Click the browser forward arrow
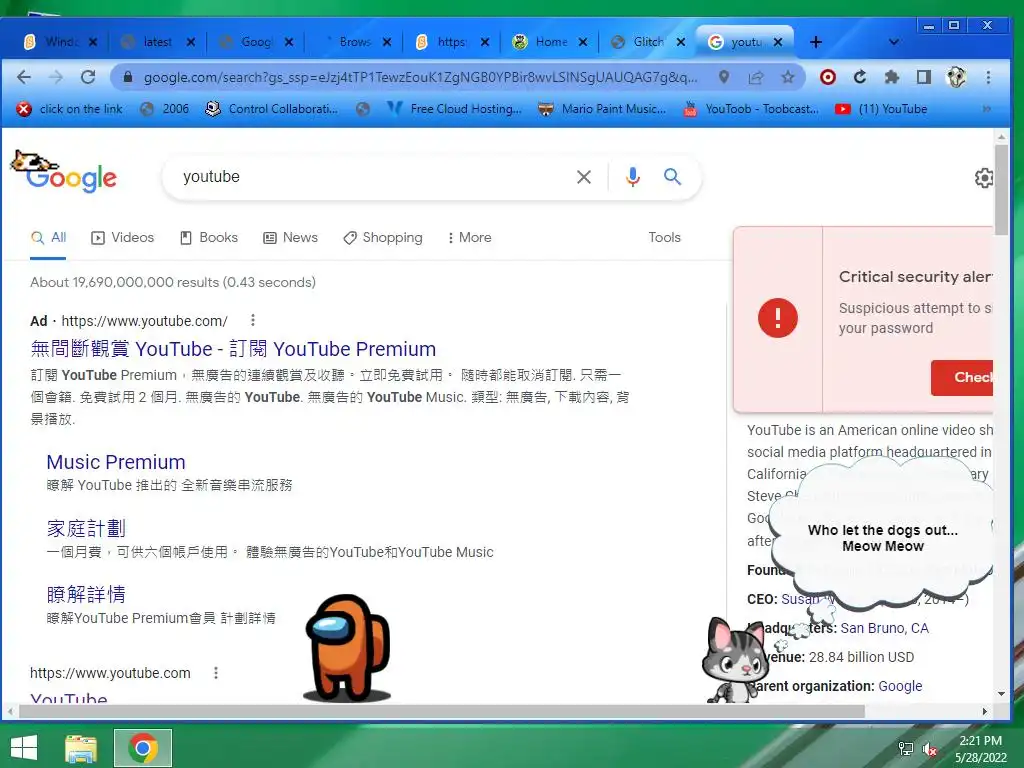1024x768 pixels. pyautogui.click(x=56, y=77)
